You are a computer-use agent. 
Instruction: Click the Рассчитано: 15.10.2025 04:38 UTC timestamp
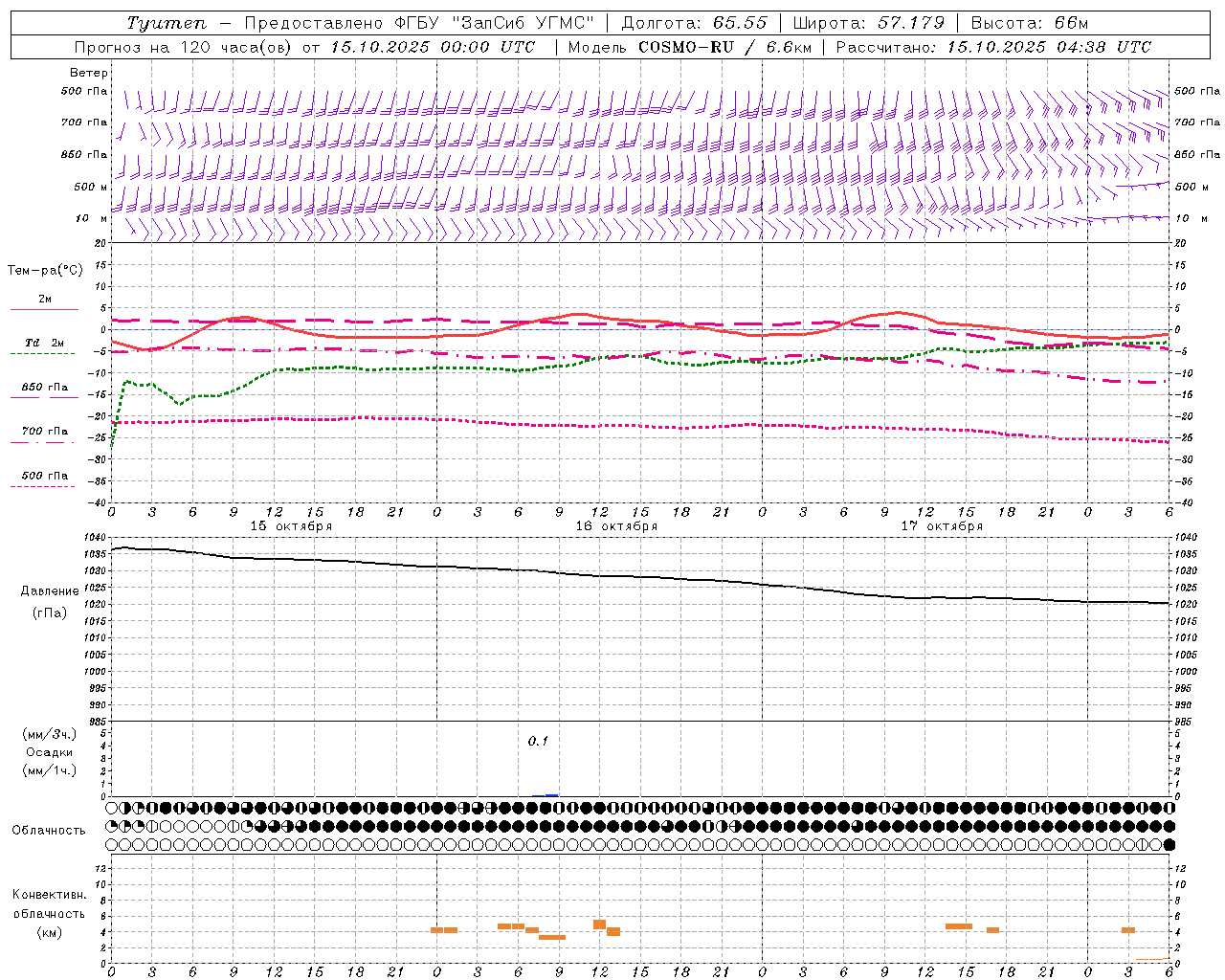pos(993,47)
